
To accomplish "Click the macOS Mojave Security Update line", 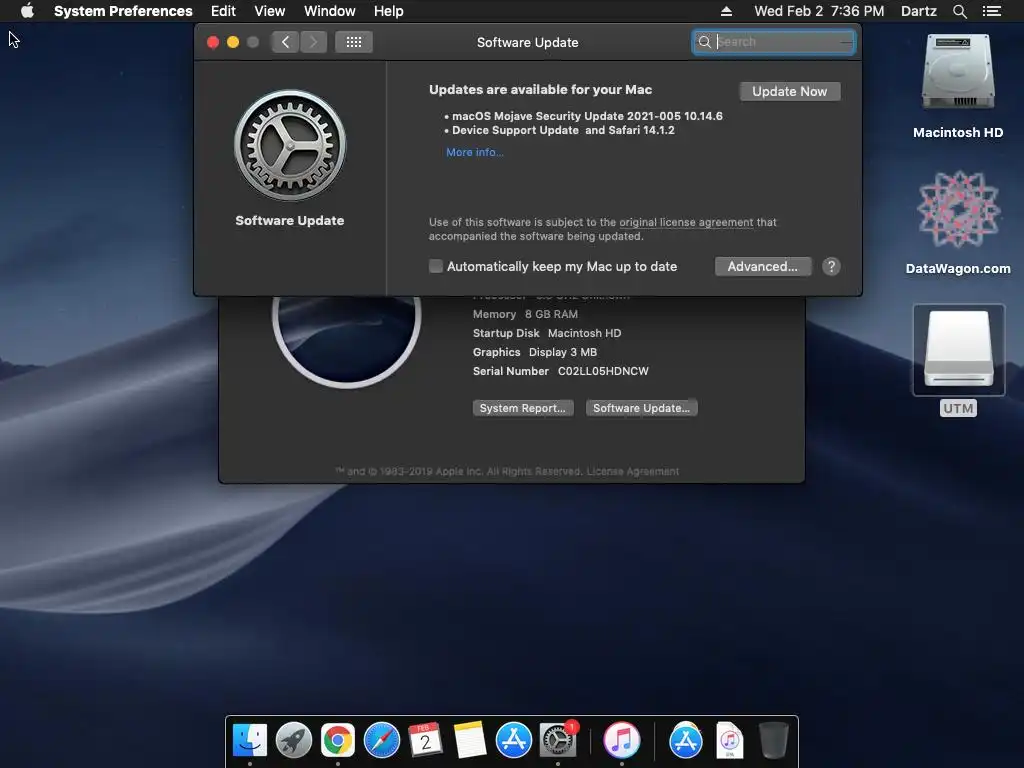I will (x=587, y=116).
